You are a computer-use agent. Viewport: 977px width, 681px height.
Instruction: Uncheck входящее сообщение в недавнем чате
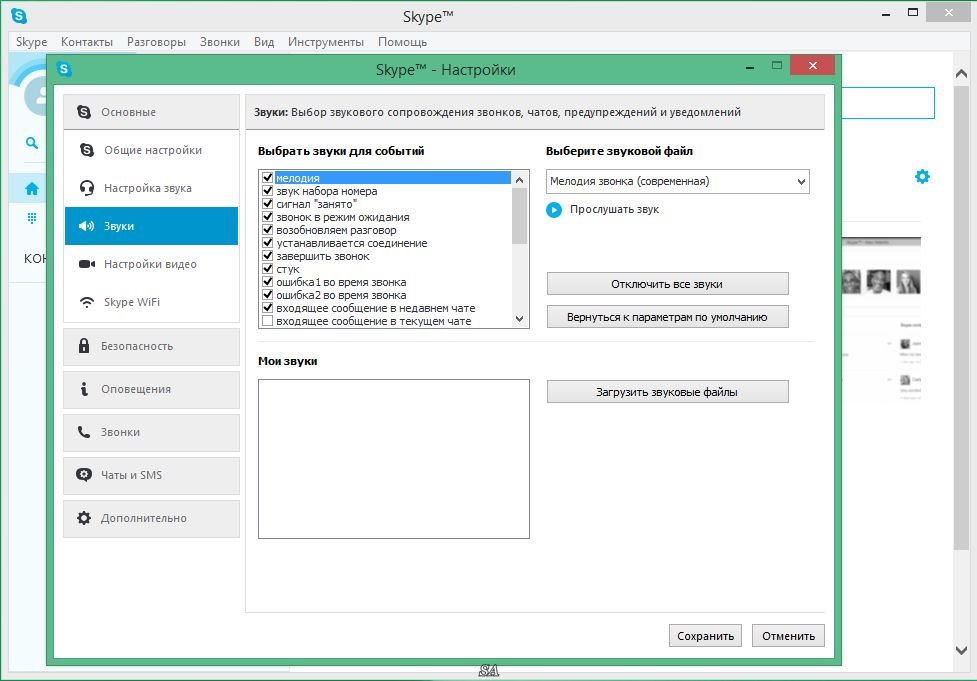tap(268, 308)
